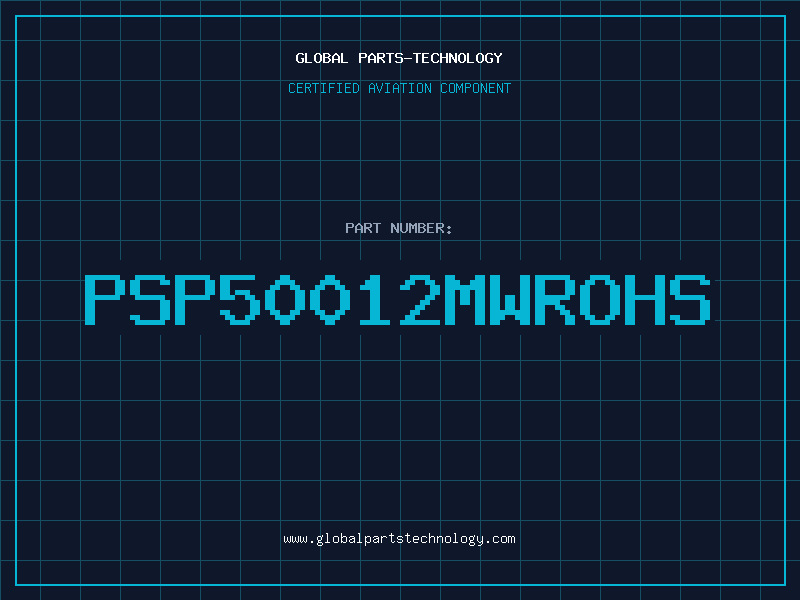This screenshot has height=600, width=800.
Task: Click the 'GLOBAL PARTS-TECHNOLOGY' heading
Action: click(399, 58)
